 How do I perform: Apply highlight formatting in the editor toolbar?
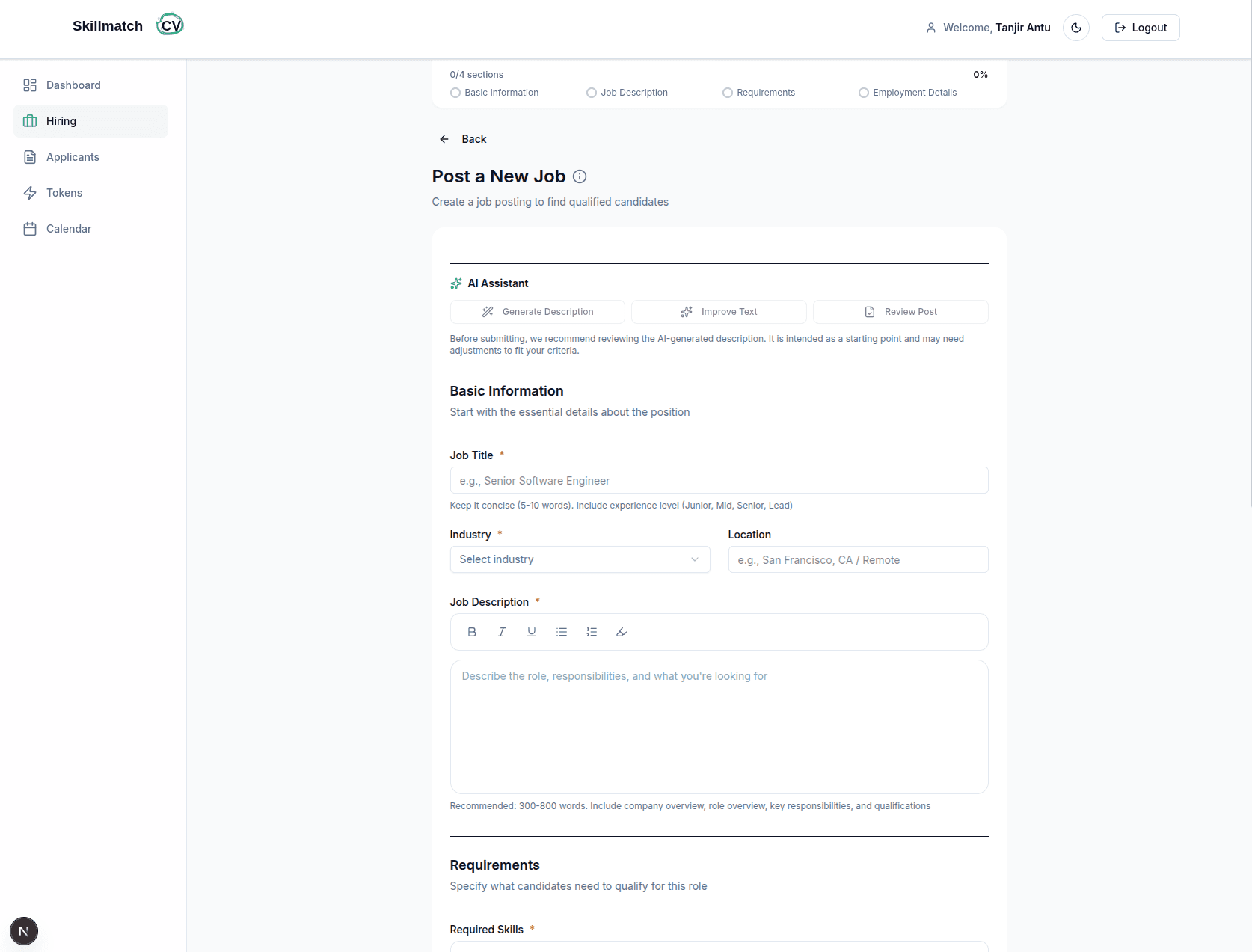tap(621, 632)
